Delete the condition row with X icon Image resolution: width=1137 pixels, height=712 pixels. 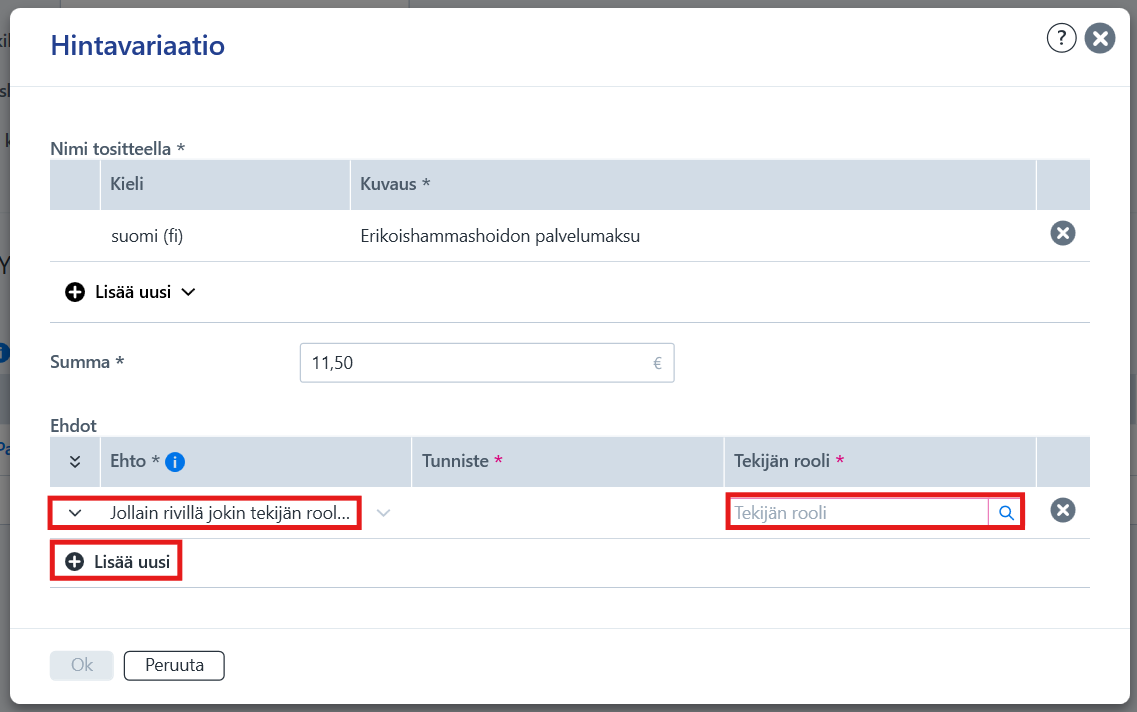click(1062, 510)
